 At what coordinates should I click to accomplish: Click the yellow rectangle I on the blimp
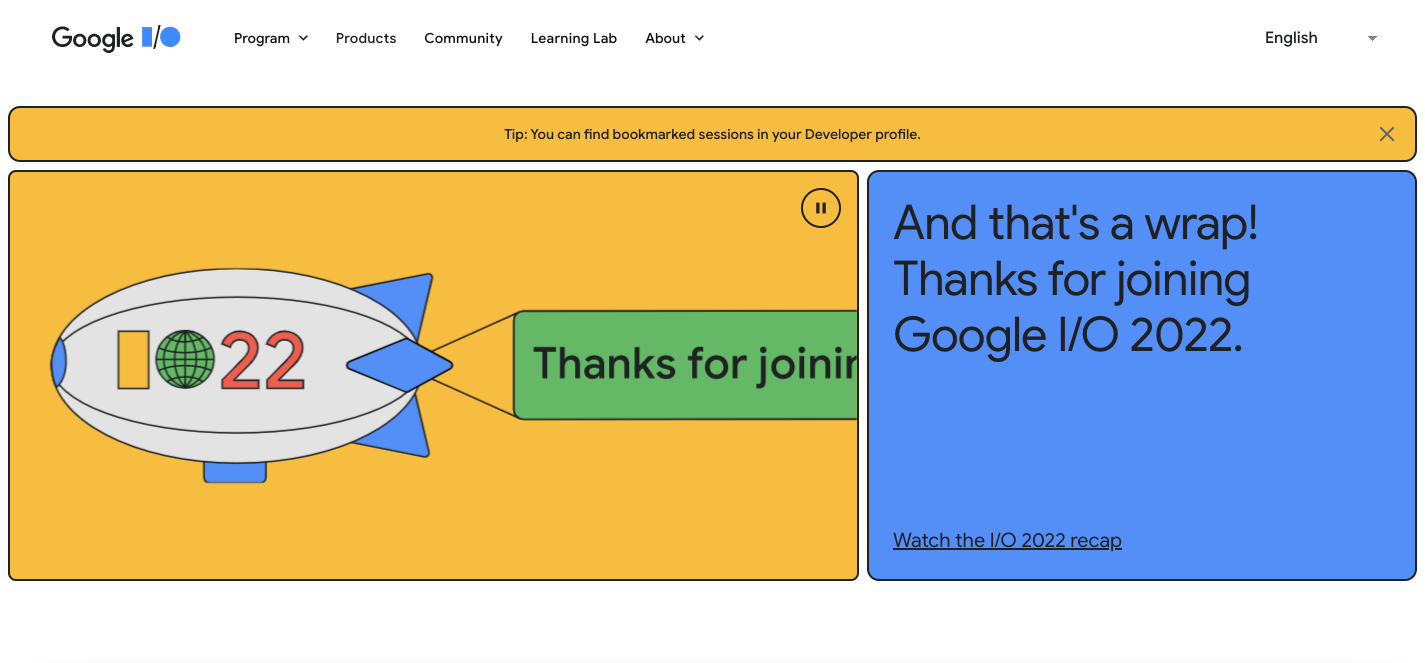(133, 360)
